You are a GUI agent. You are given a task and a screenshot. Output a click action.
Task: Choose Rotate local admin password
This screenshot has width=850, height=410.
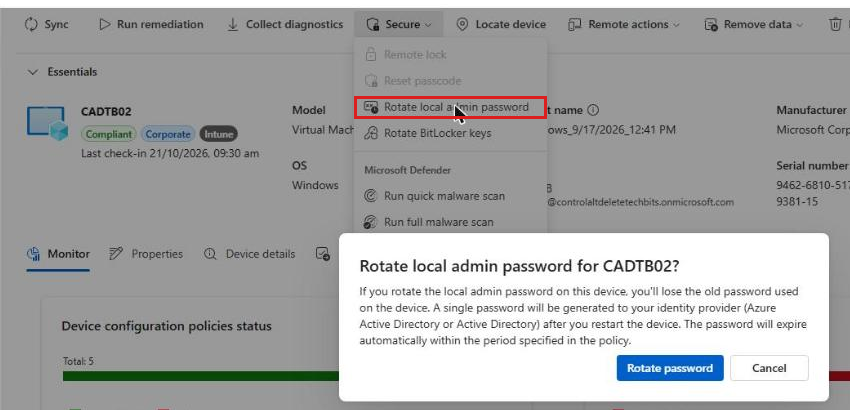pos(450,107)
